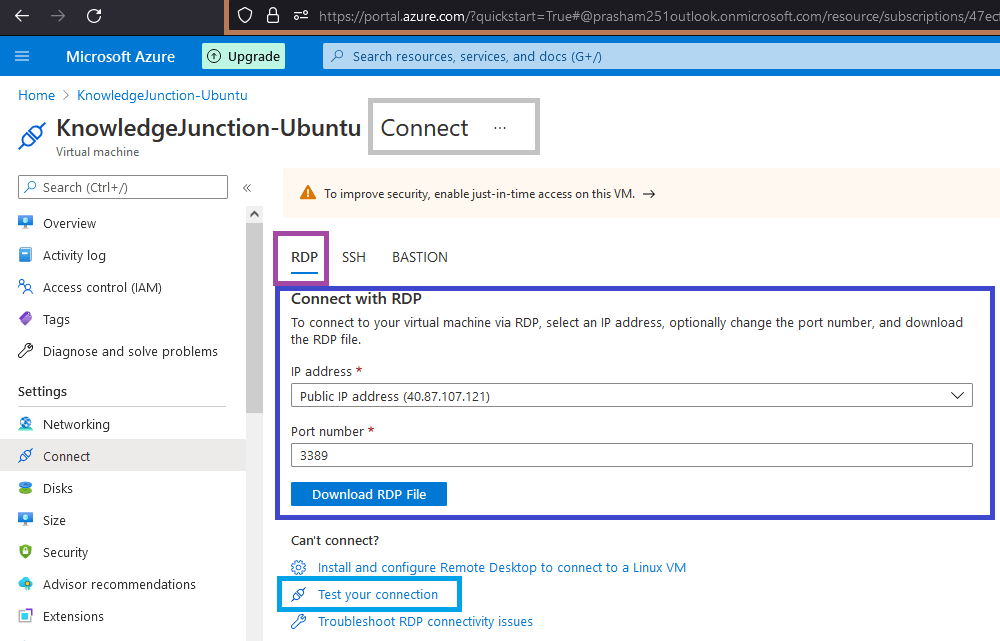The image size is (1000, 641).
Task: Click the Upgrade button
Action: (244, 56)
